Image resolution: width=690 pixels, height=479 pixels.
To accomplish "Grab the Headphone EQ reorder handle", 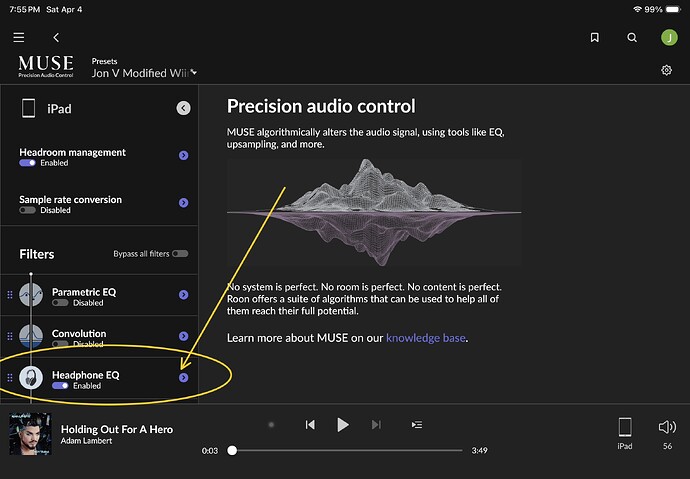I will [10, 377].
